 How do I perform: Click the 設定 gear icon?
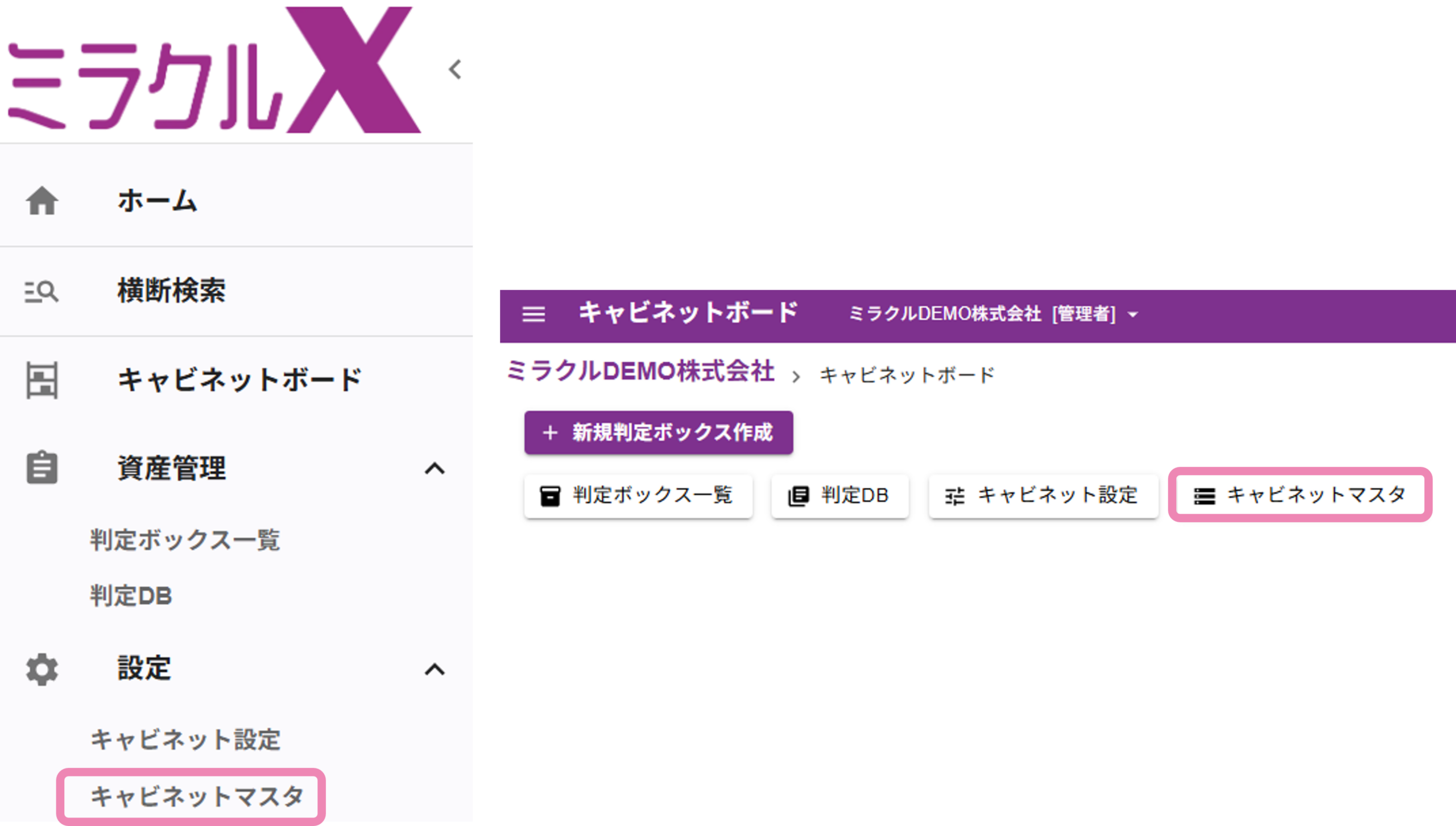point(42,670)
